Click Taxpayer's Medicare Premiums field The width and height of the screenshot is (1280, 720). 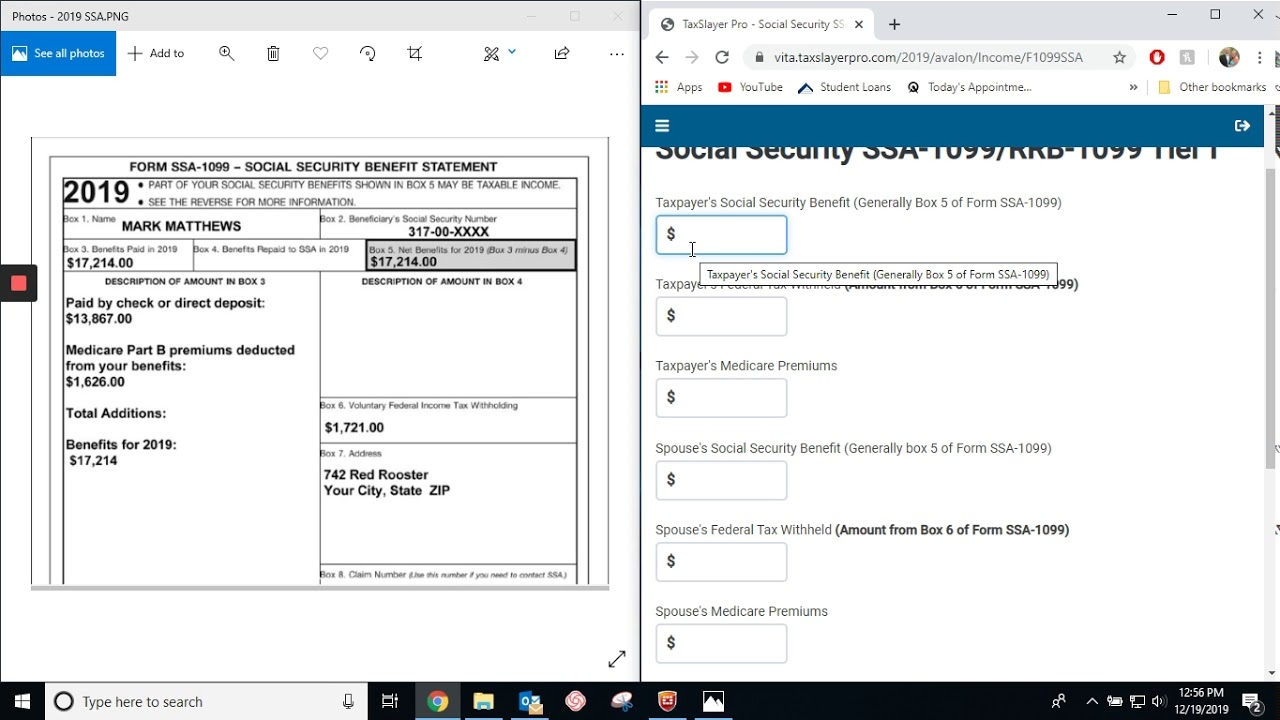[721, 398]
